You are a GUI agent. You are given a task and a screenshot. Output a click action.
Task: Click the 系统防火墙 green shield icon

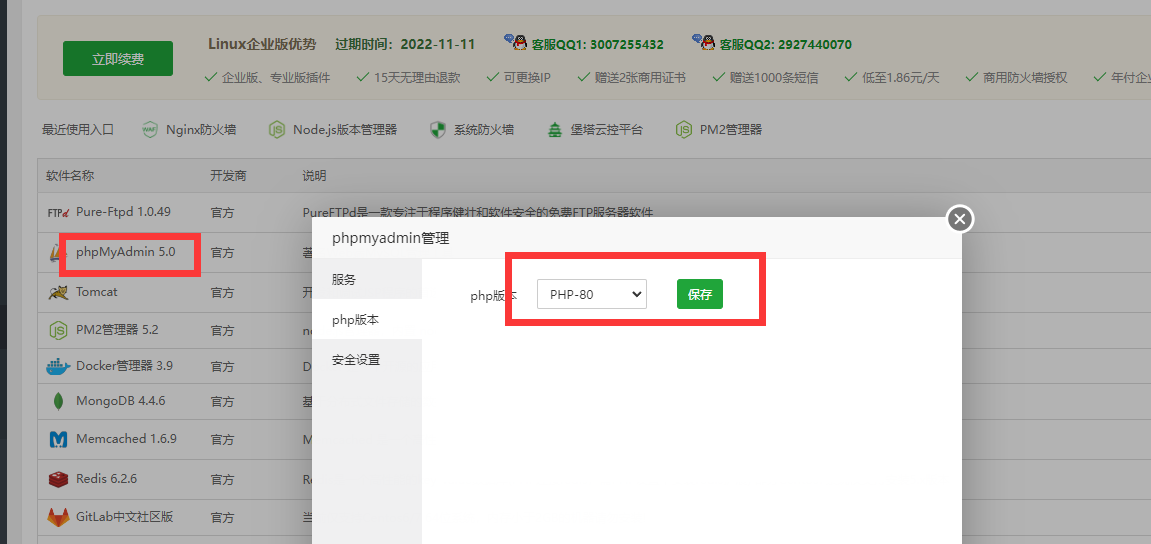437,130
